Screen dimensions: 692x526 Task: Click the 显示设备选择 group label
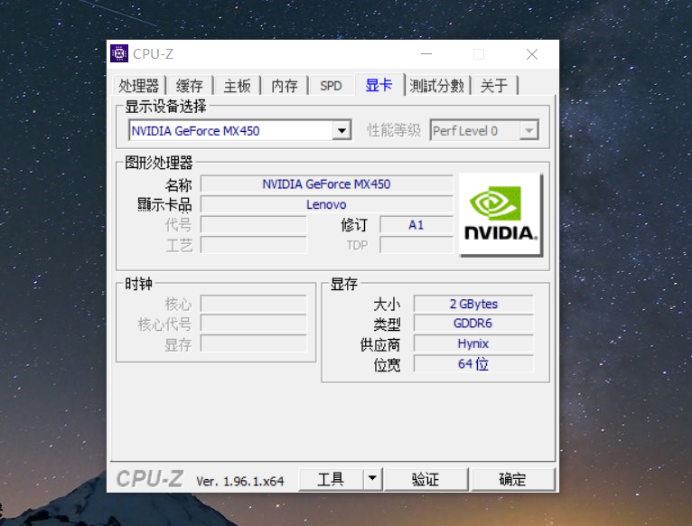point(165,106)
